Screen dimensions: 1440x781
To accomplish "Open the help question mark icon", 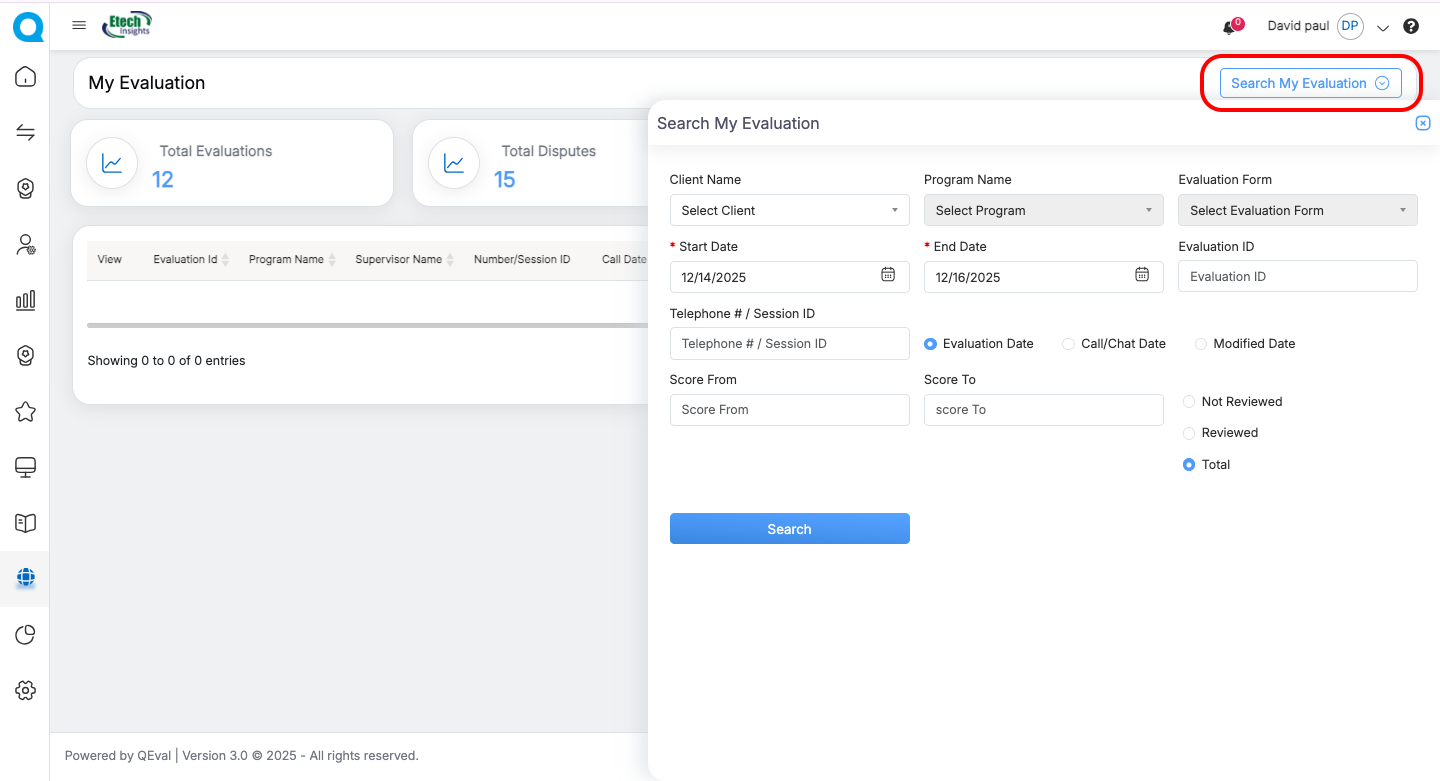I will [1411, 27].
